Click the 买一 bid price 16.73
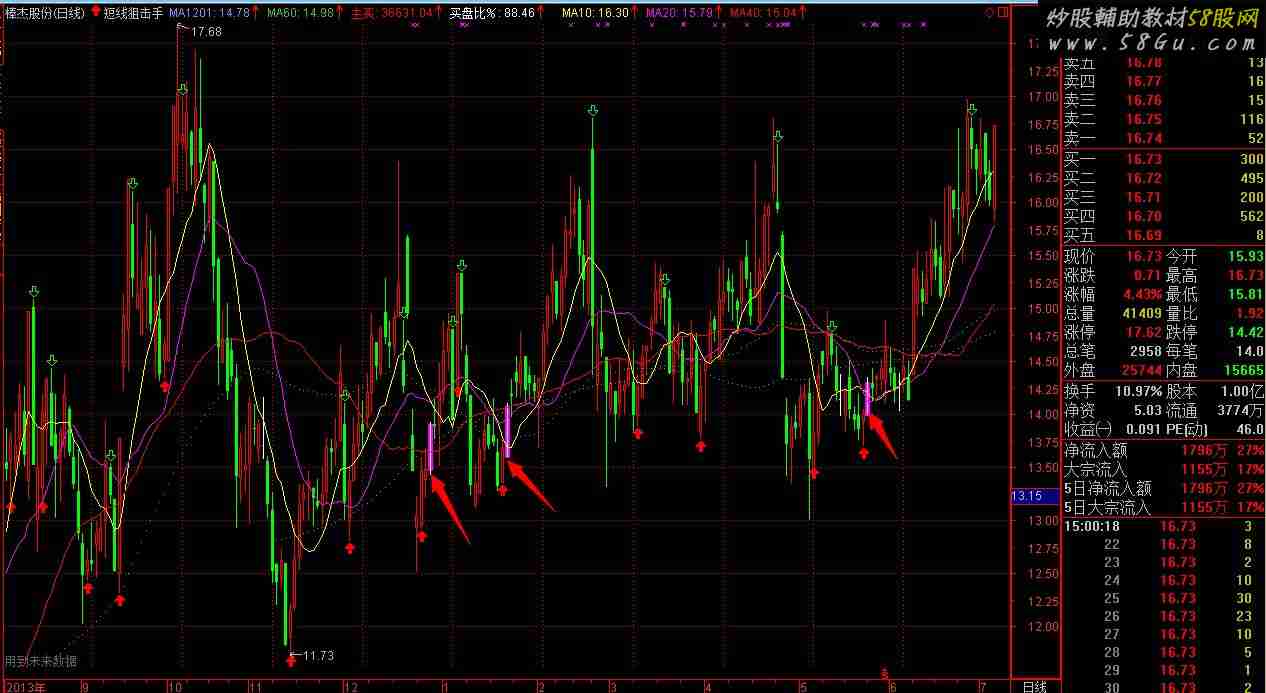 (x=1144, y=160)
